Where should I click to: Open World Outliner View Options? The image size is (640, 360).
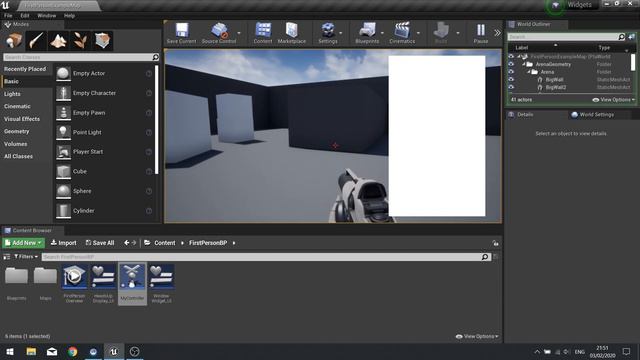click(613, 100)
